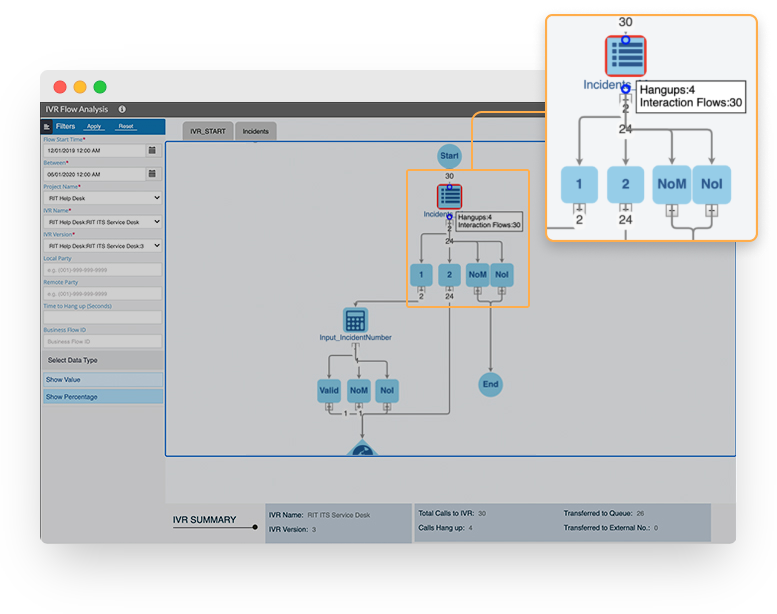777x614 pixels.
Task: Focus the Business Flow ID field
Action: click(x=103, y=341)
